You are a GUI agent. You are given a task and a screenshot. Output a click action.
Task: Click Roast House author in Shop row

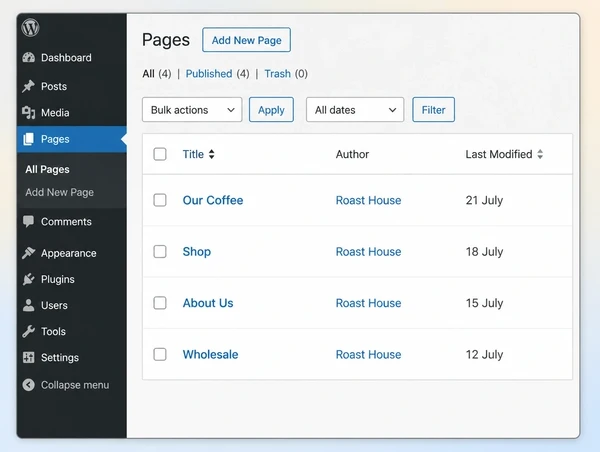[368, 251]
